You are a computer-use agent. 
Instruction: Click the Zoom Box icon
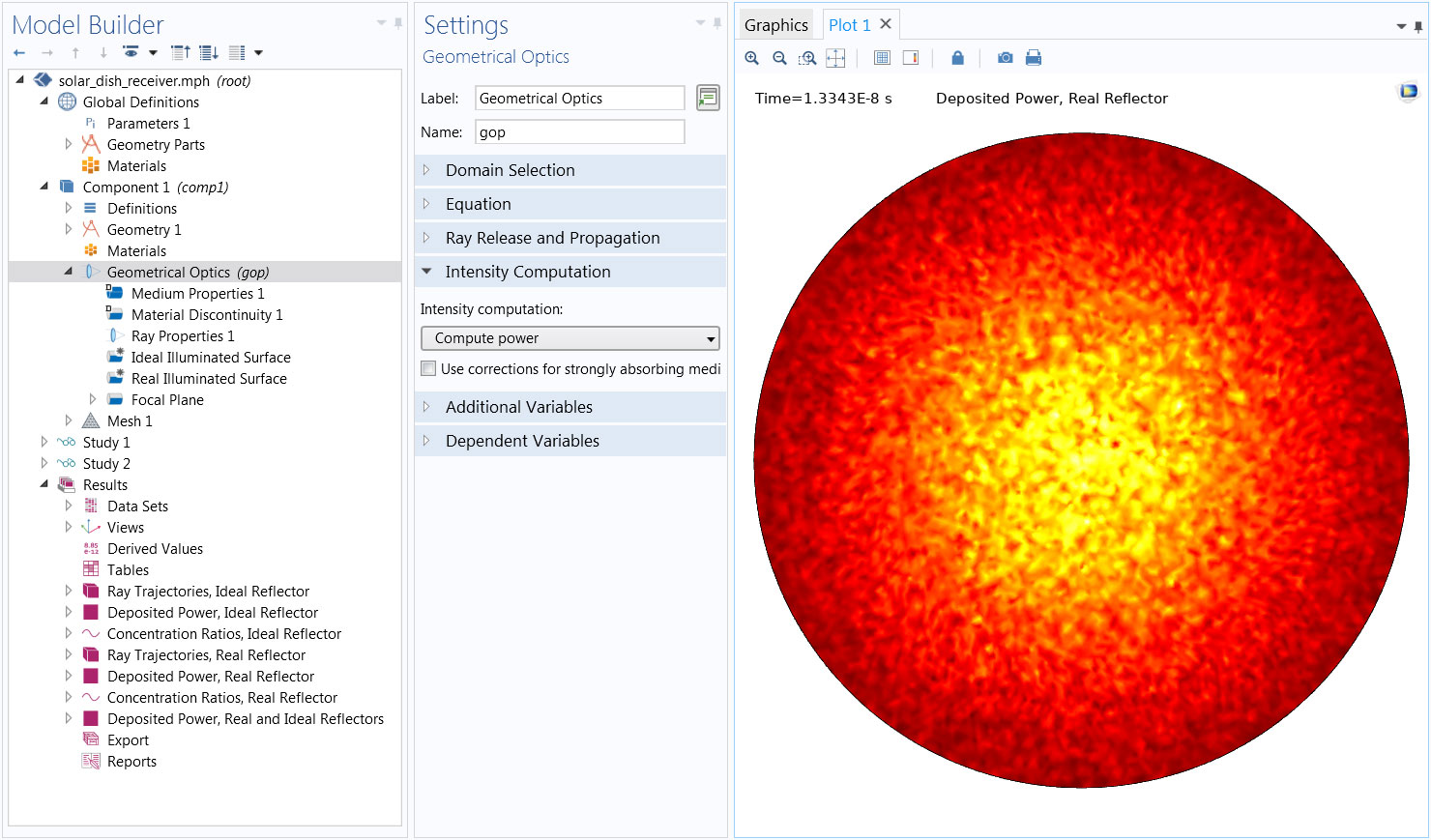(807, 58)
